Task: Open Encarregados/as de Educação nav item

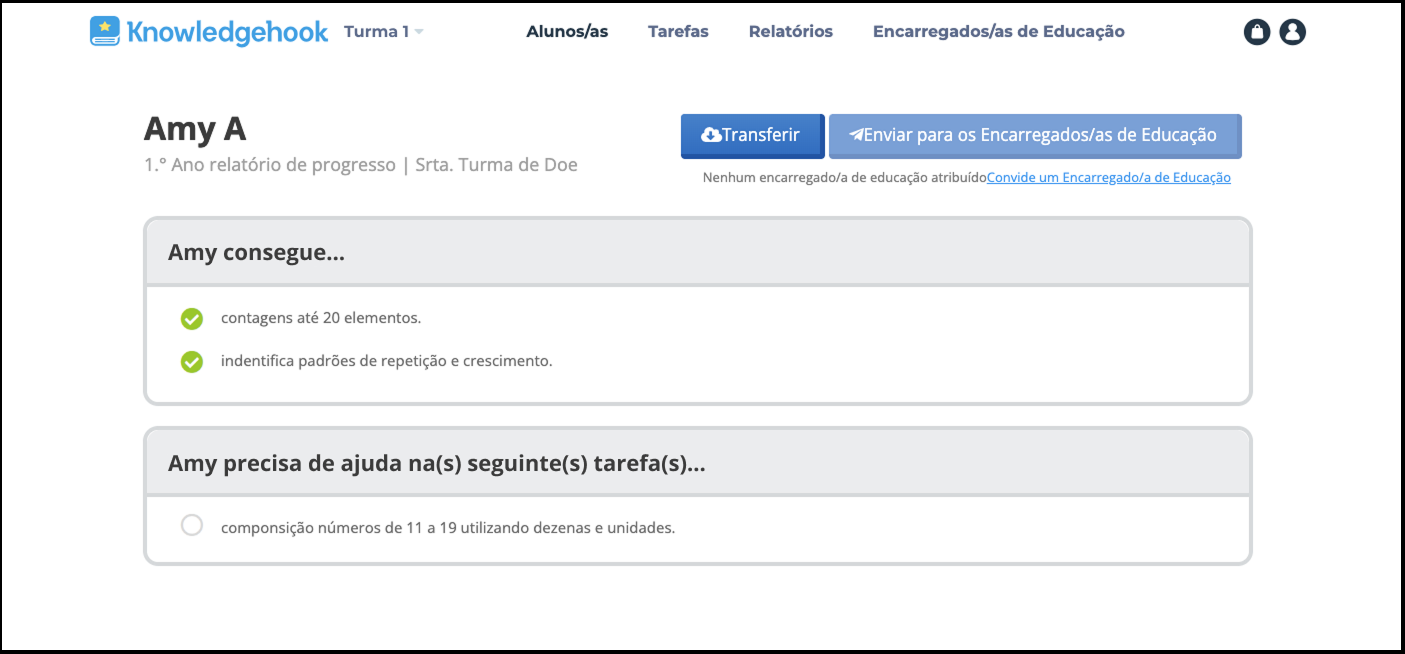Action: point(999,31)
